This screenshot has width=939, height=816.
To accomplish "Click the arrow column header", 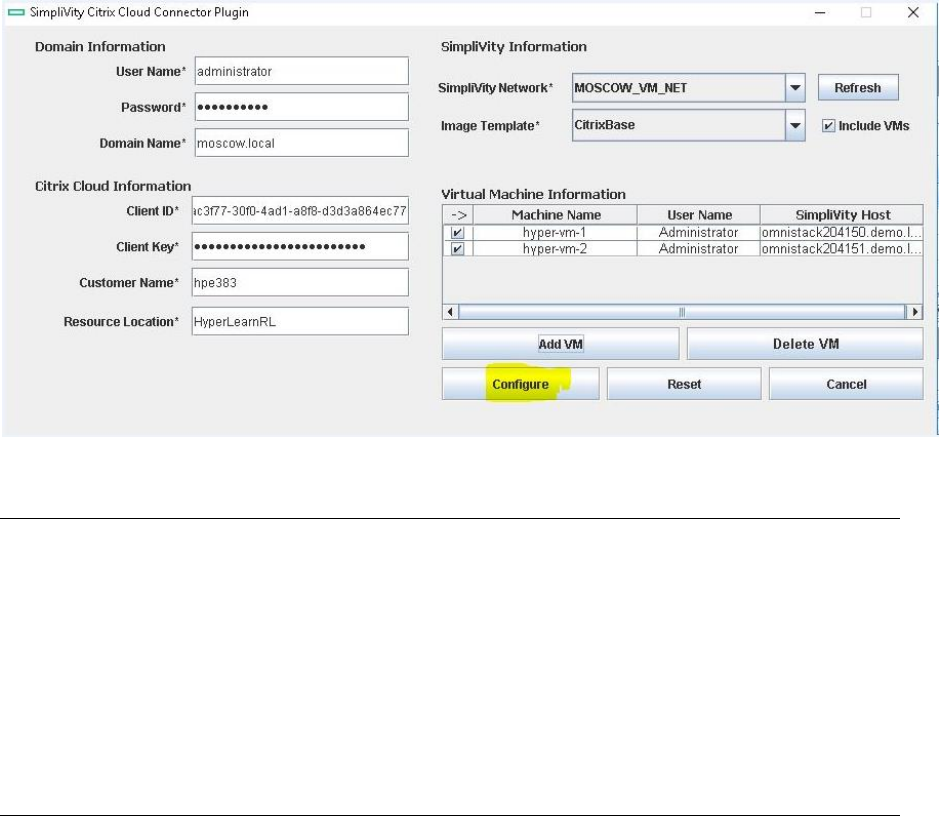I will (x=458, y=215).
